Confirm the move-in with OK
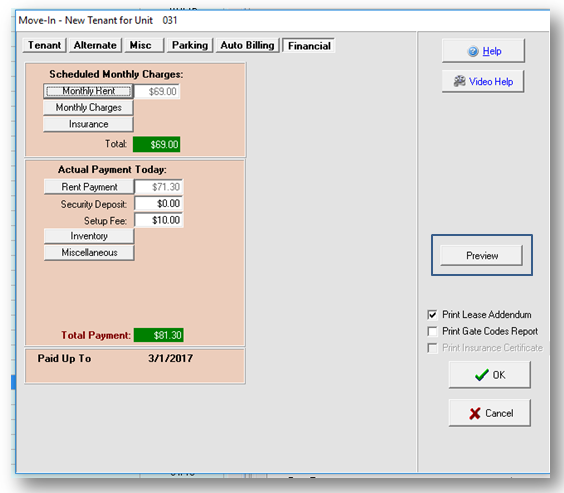Image resolution: width=564 pixels, height=493 pixels. (490, 375)
